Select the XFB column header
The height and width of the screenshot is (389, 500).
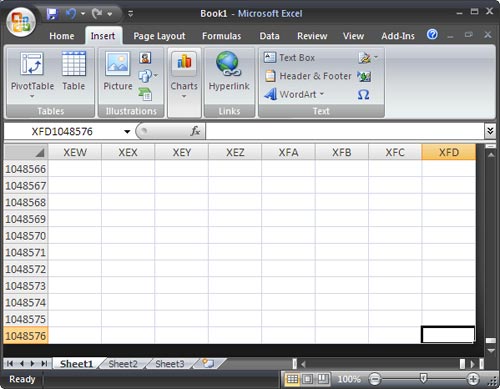pyautogui.click(x=342, y=152)
